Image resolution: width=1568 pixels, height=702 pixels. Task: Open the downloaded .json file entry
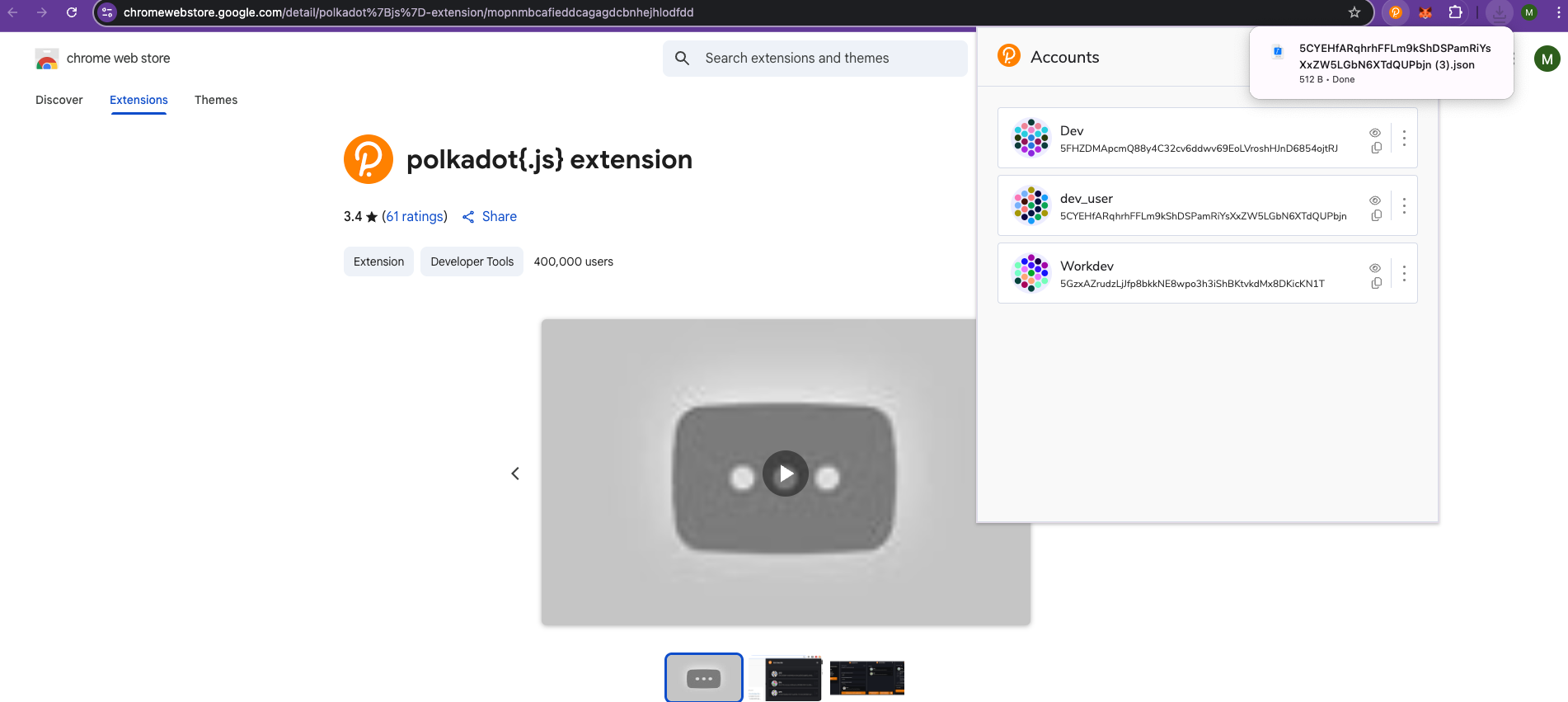pyautogui.click(x=1382, y=64)
